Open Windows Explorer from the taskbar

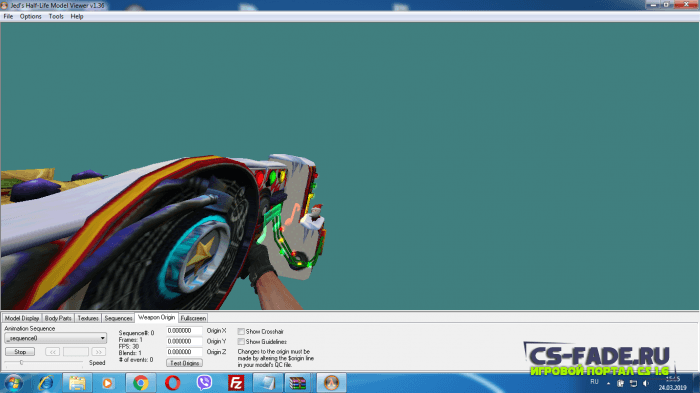(77, 383)
